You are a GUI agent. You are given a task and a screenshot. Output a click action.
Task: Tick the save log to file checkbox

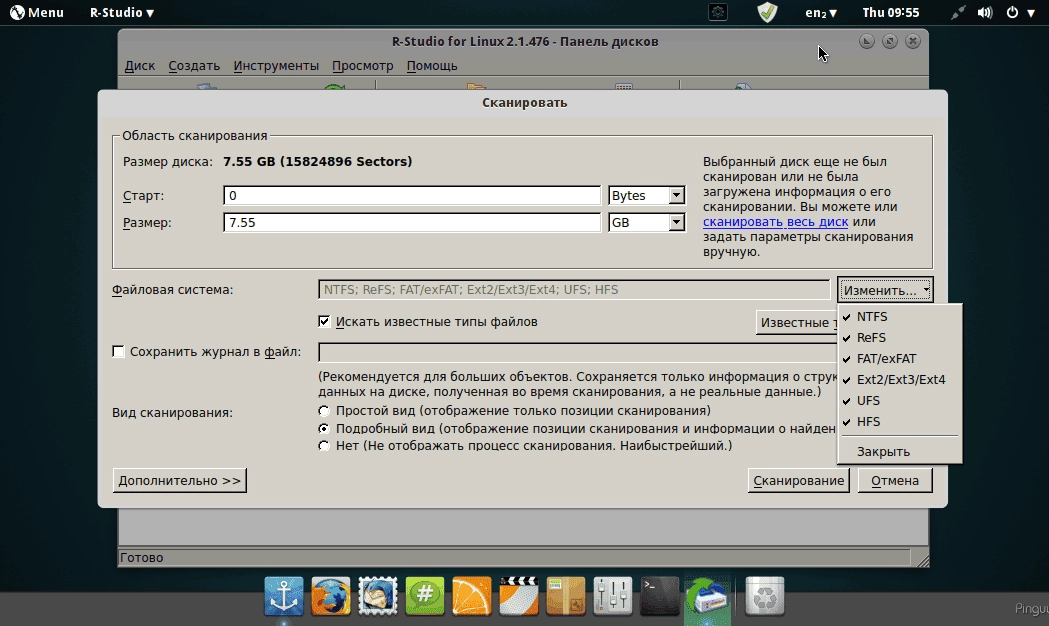pyautogui.click(x=118, y=351)
